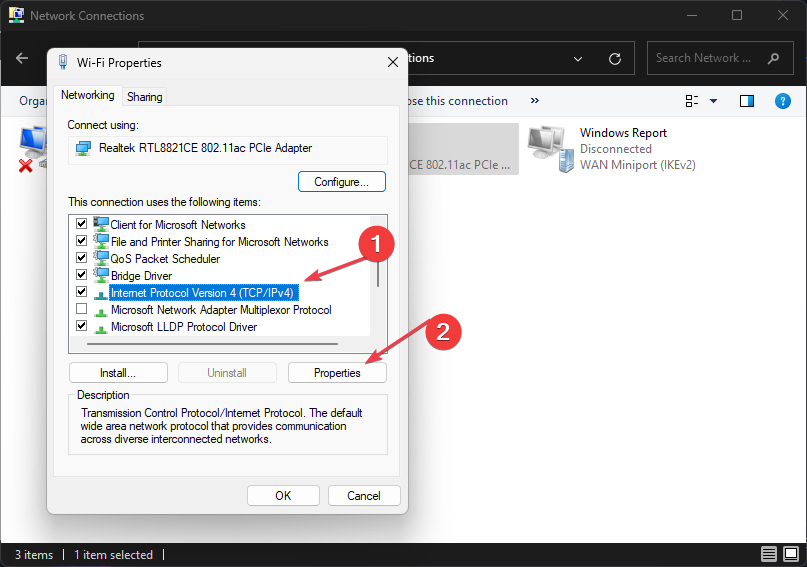Screen dimensions: 807x567
Task: Click the '3 items' status text
Action: [x=34, y=555]
